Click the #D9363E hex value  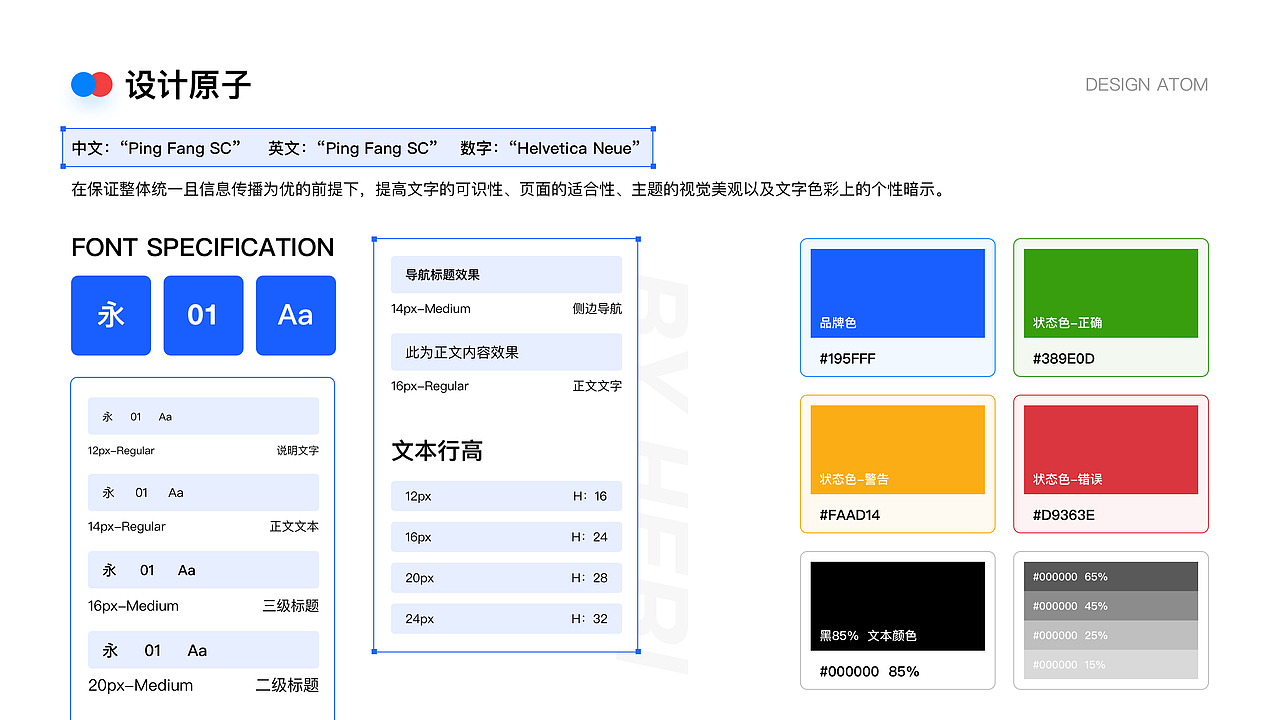[1064, 515]
